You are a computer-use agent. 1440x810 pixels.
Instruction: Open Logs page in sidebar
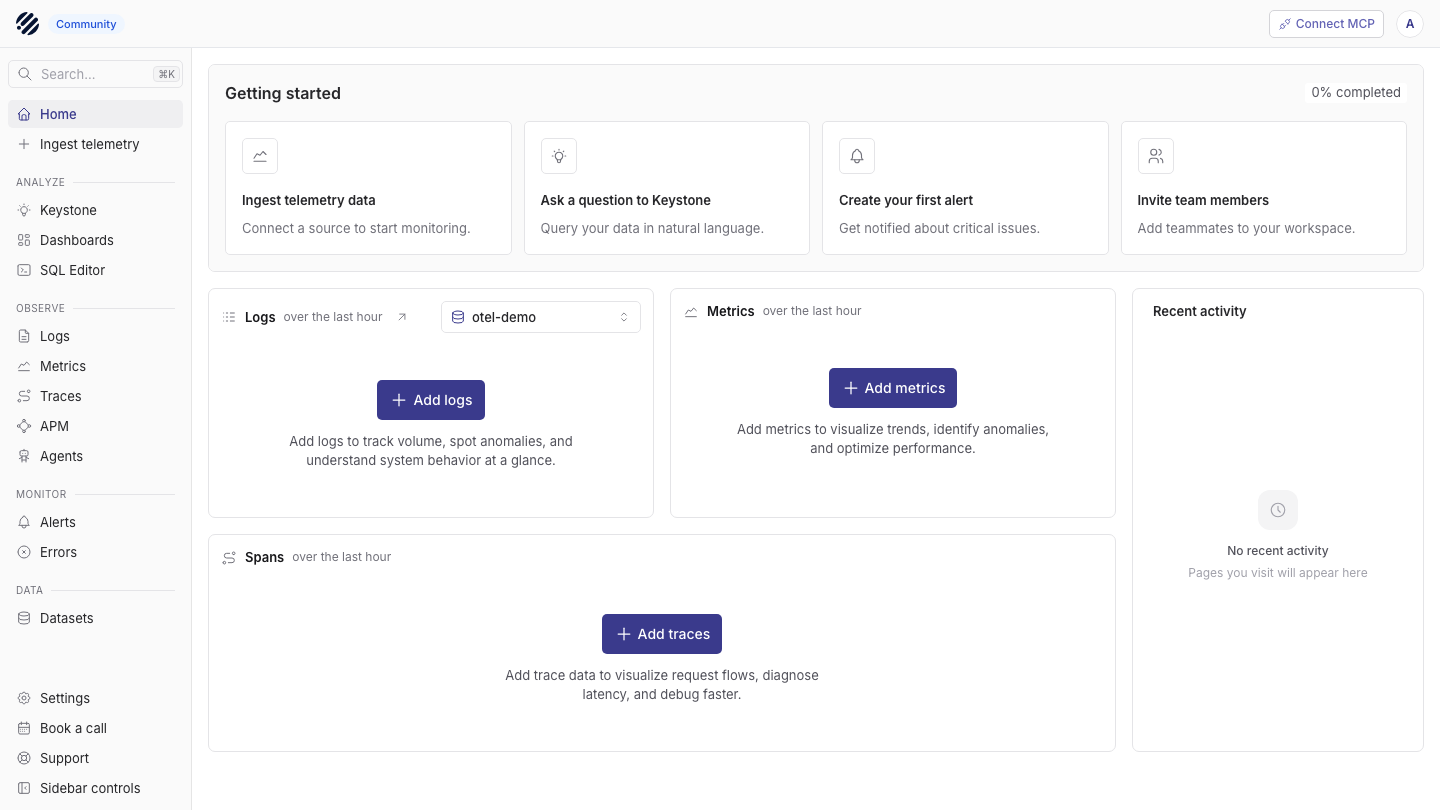(95, 336)
